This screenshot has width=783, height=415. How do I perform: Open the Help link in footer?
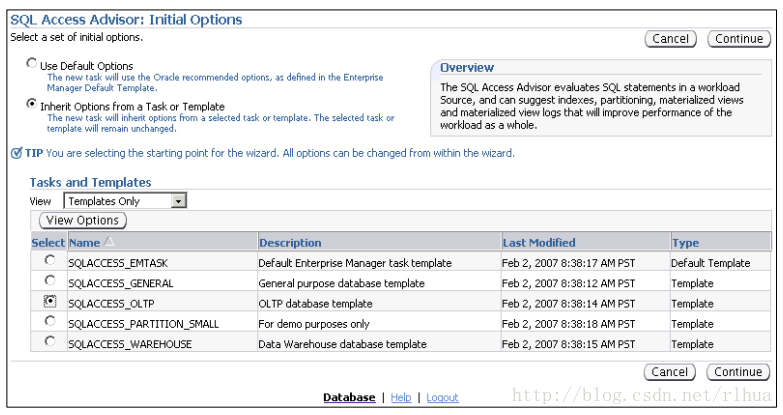pos(401,398)
